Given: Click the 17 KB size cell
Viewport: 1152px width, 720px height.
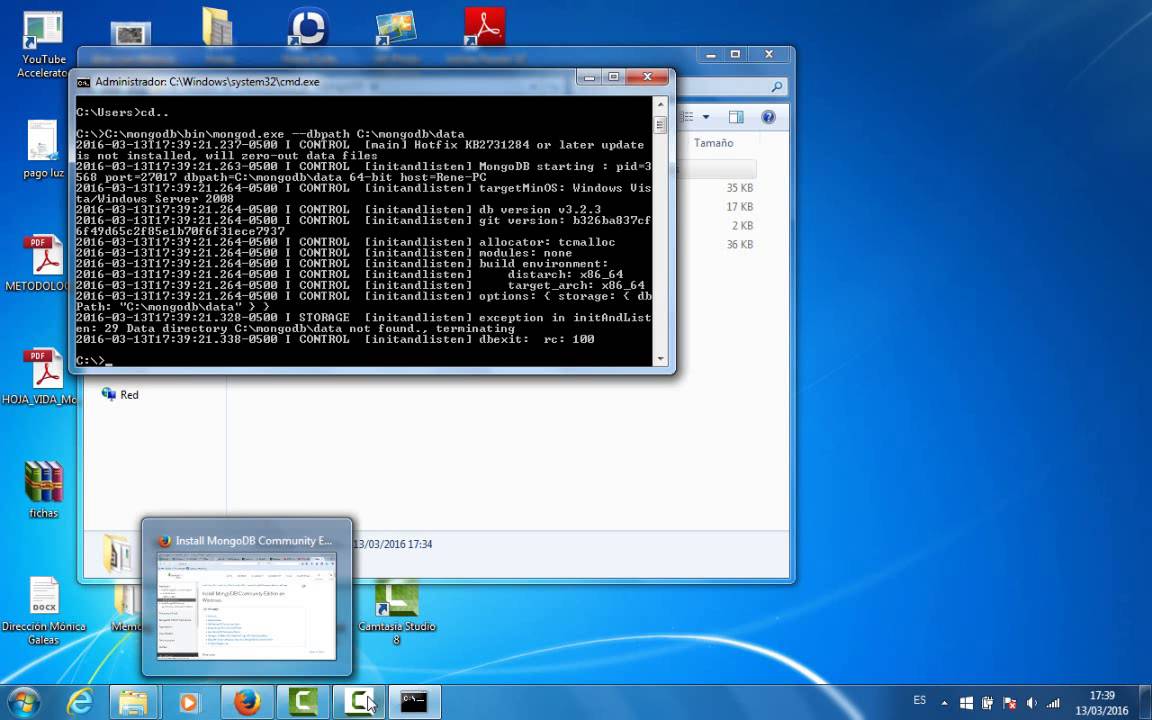Looking at the screenshot, I should pyautogui.click(x=739, y=207).
